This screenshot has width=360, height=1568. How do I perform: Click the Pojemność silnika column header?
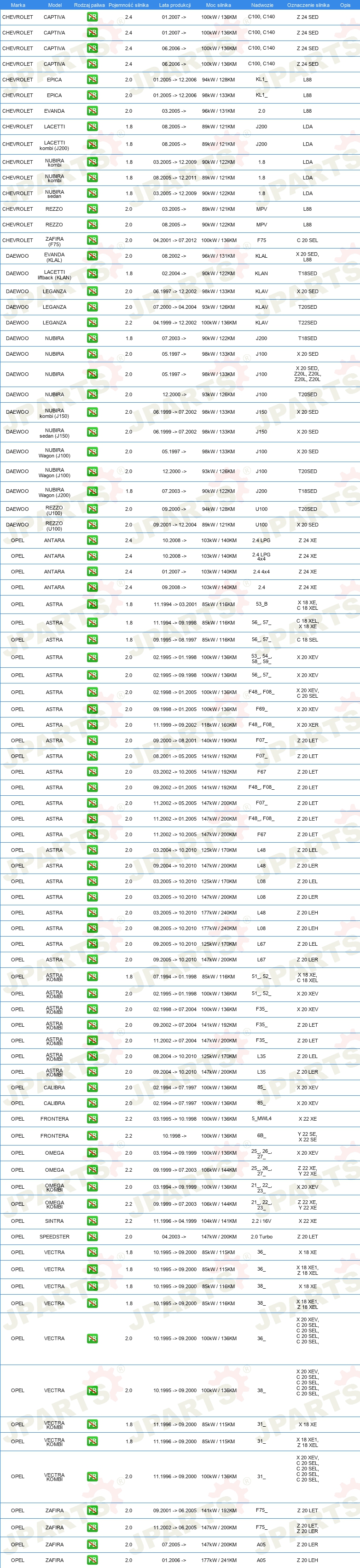(128, 5)
